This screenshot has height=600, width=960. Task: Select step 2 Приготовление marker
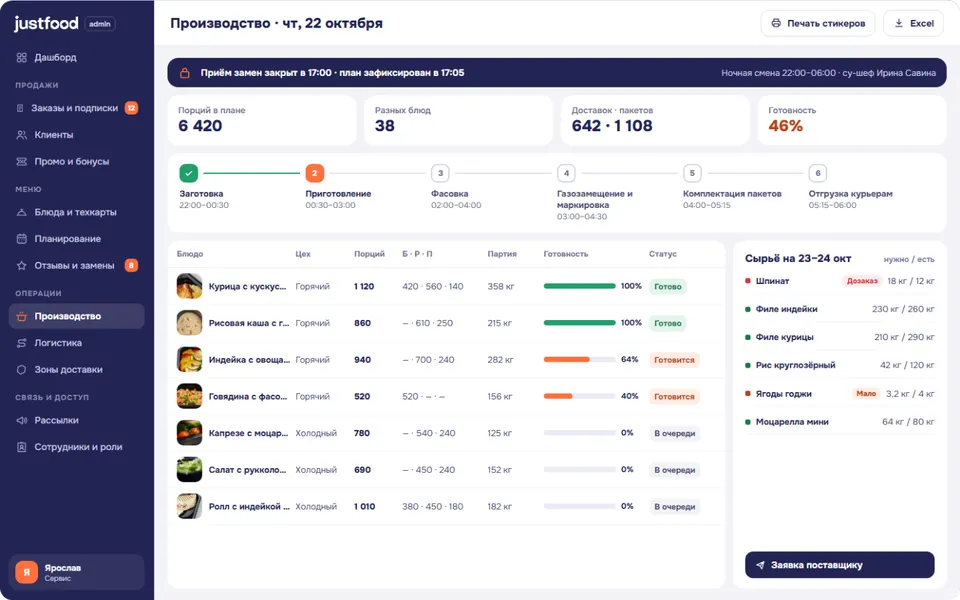315,173
